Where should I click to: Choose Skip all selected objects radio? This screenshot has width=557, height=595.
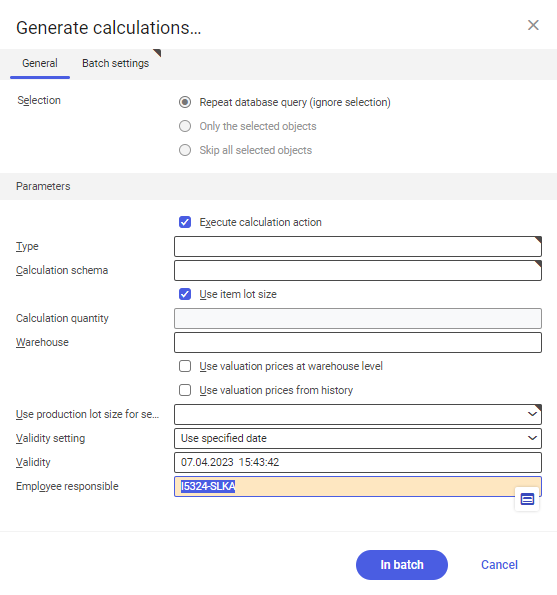[185, 150]
